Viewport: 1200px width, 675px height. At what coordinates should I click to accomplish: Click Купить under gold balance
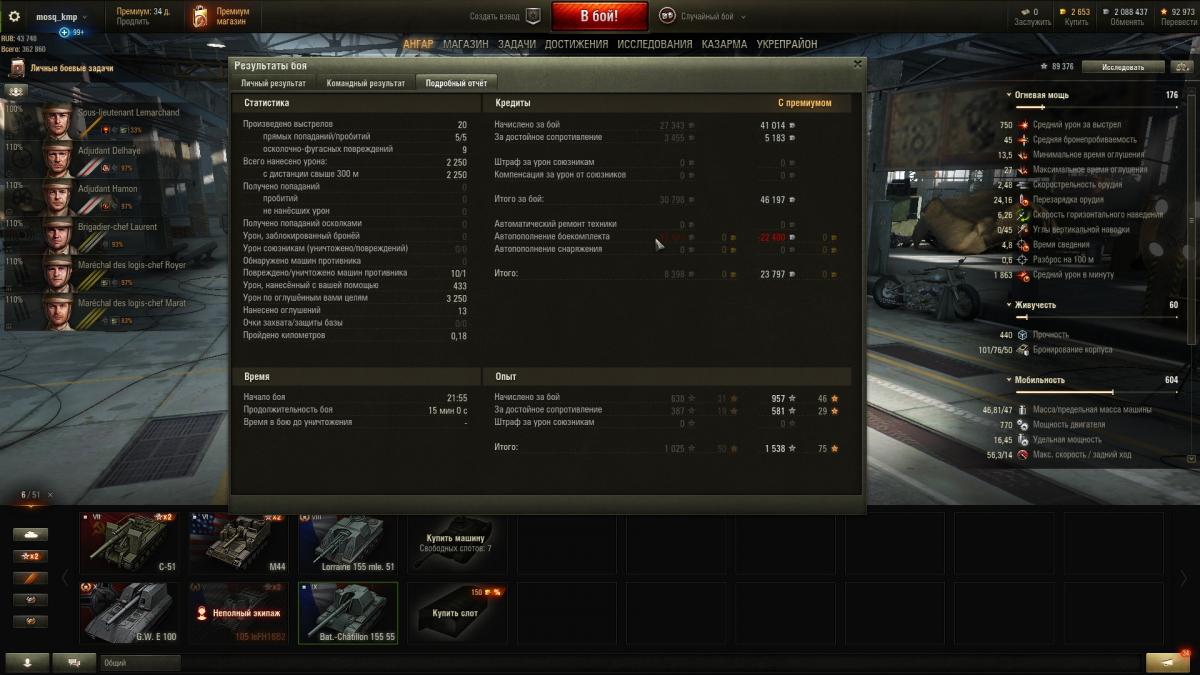click(x=1077, y=22)
